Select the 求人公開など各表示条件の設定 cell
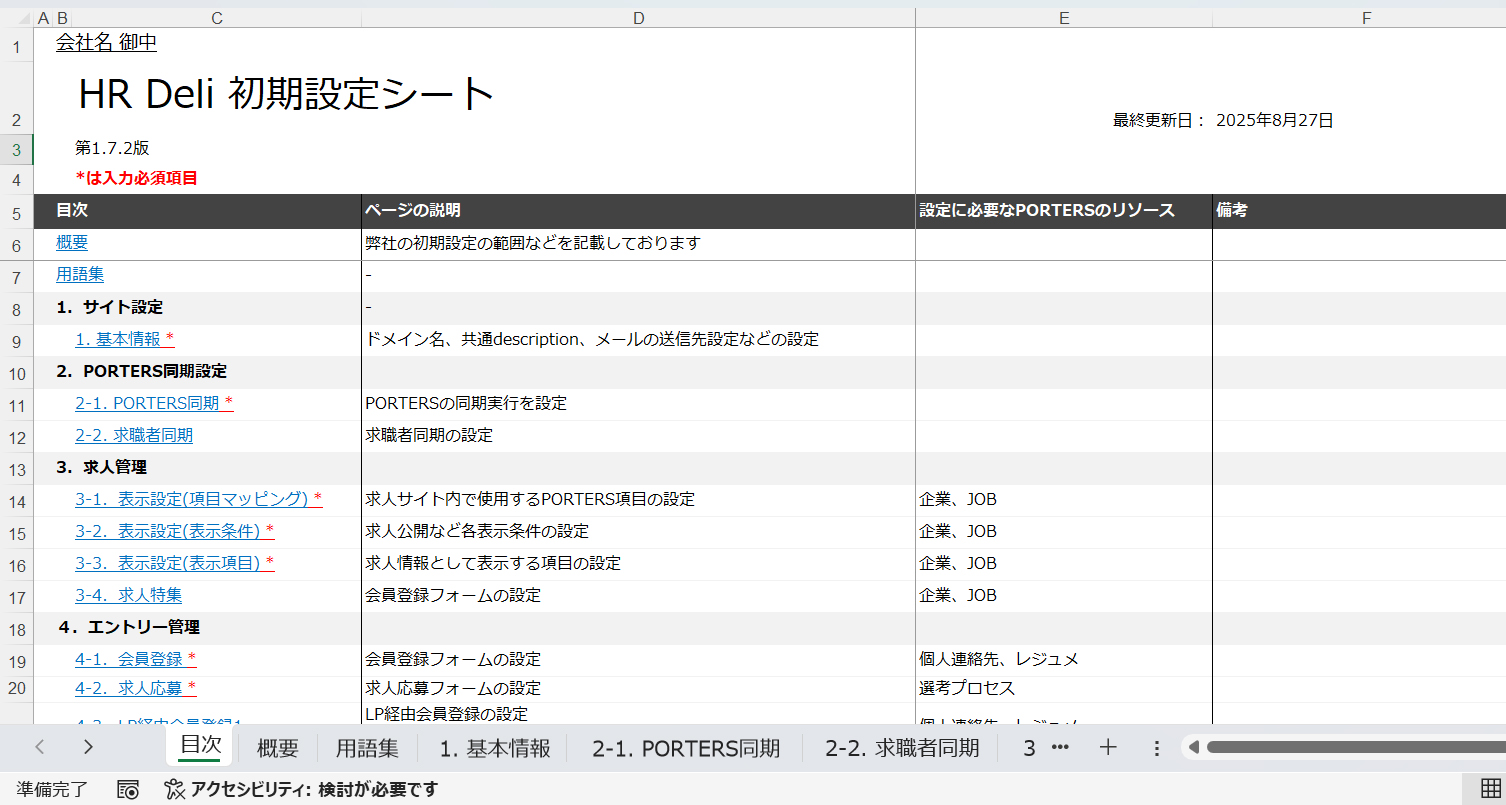The width and height of the screenshot is (1506, 805). [639, 531]
